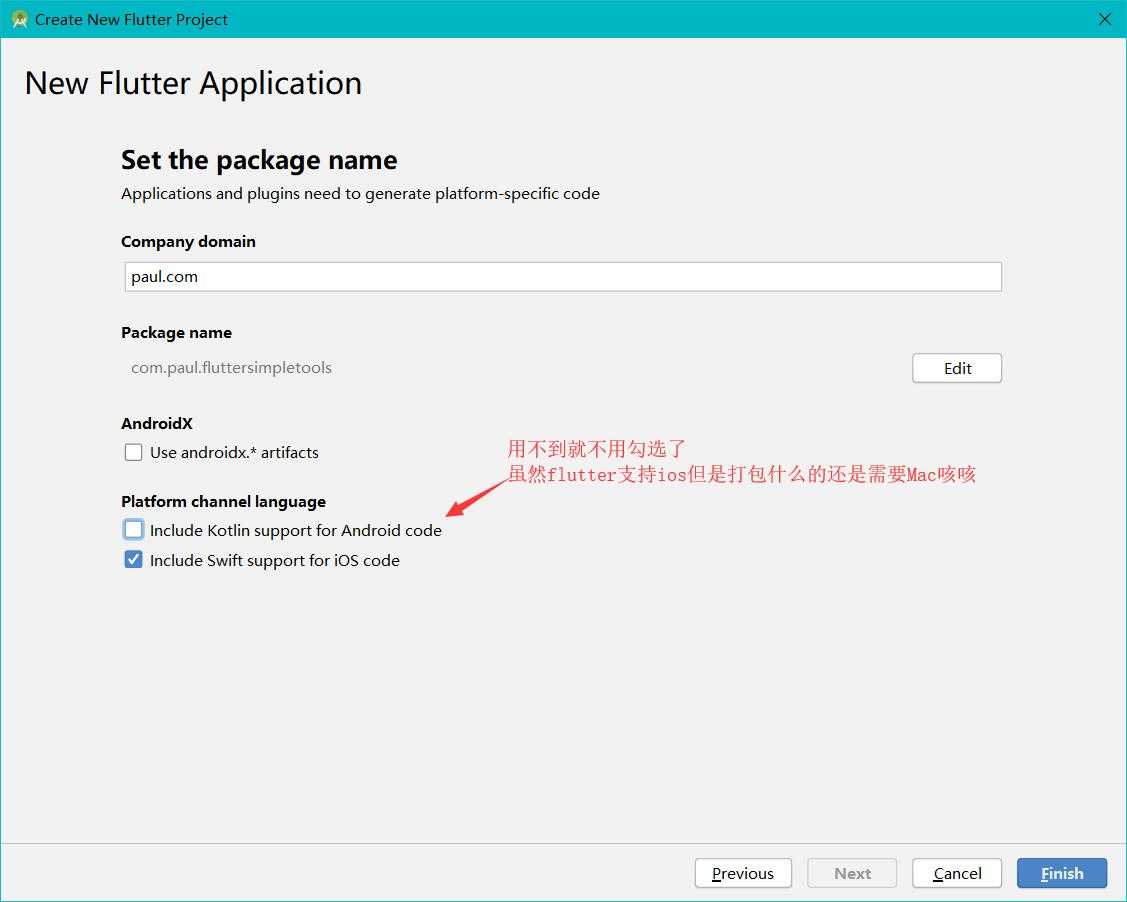This screenshot has width=1127, height=902.
Task: Click the 'Company domain' label
Action: click(x=188, y=241)
